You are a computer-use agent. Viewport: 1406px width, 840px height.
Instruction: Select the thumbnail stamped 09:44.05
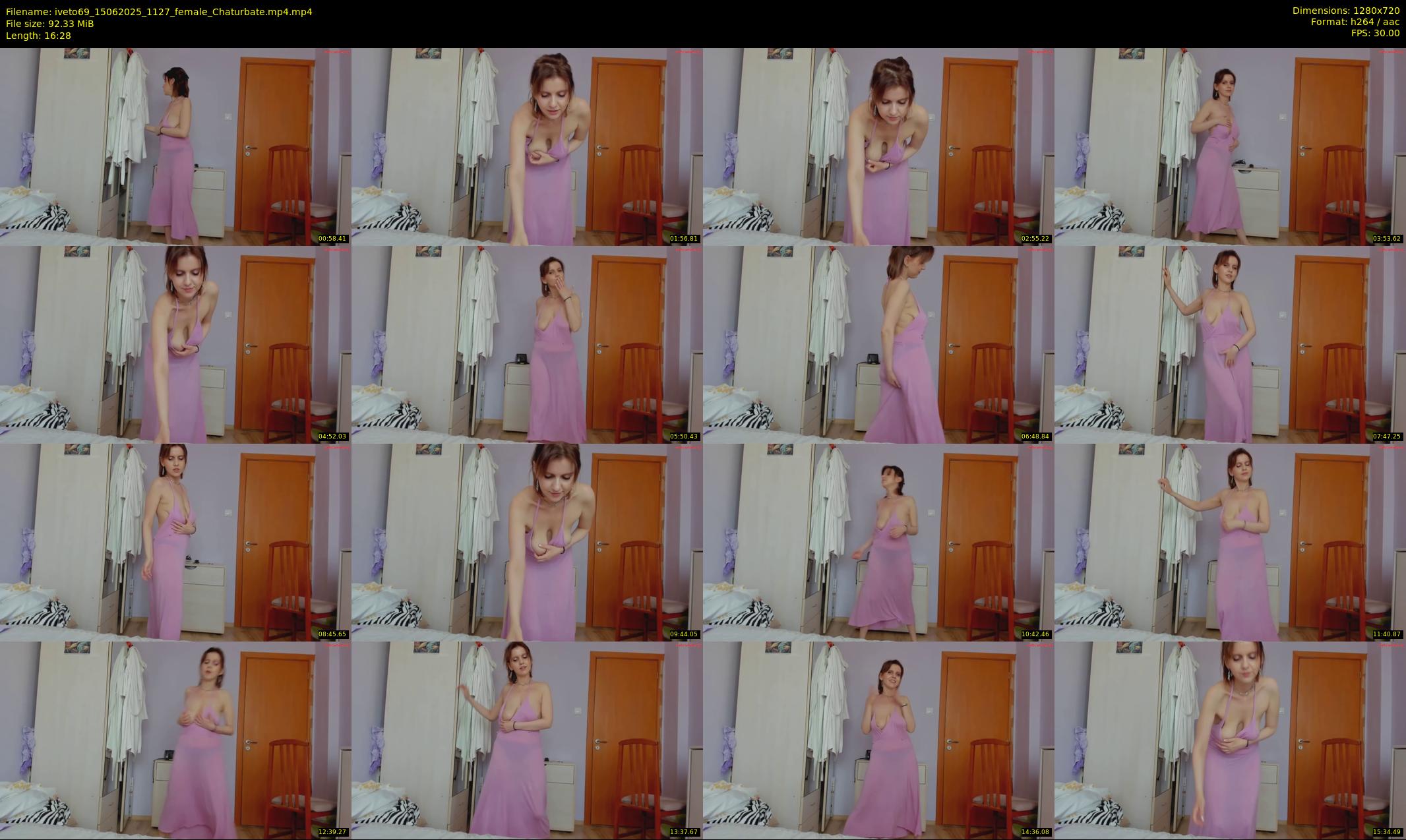527,542
